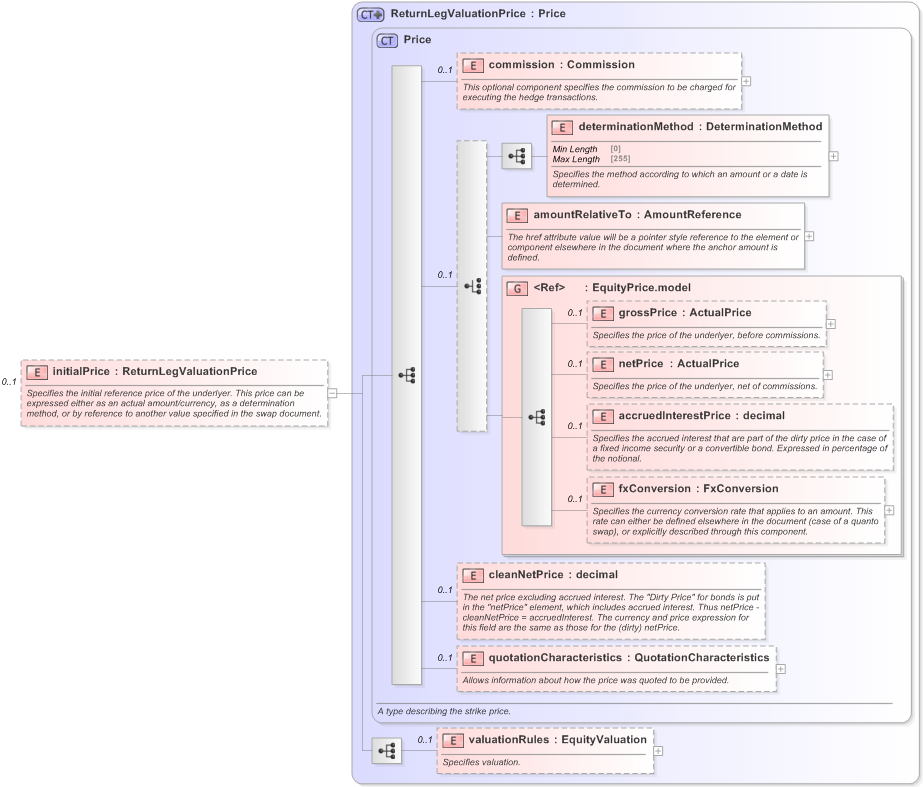The image size is (923, 787).
Task: Click the E icon of fxConversion
Action: pyautogui.click(x=603, y=490)
